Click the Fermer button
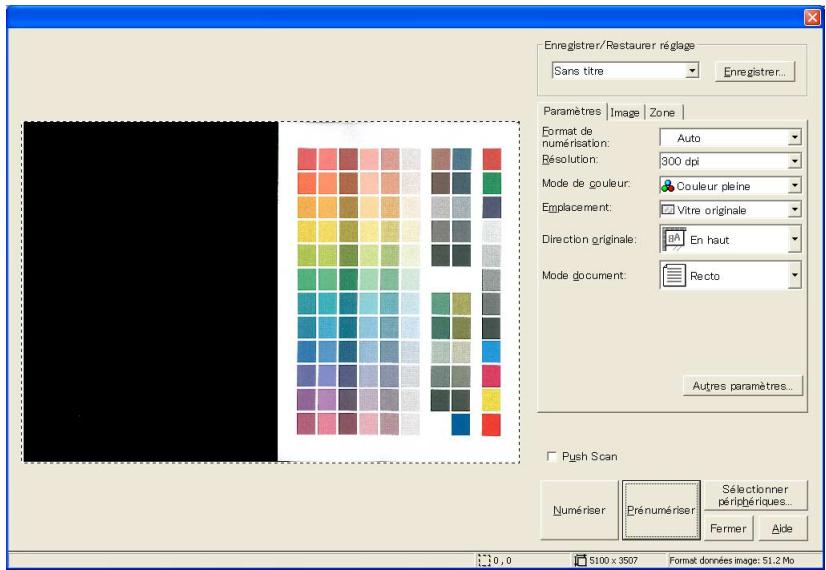 tap(728, 528)
